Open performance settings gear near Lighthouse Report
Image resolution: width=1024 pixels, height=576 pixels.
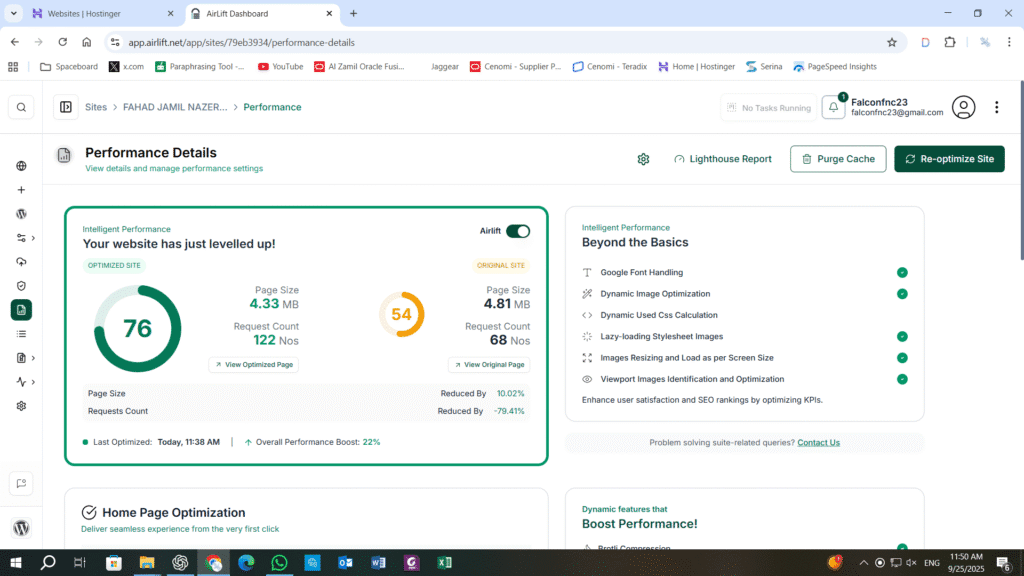pos(643,159)
